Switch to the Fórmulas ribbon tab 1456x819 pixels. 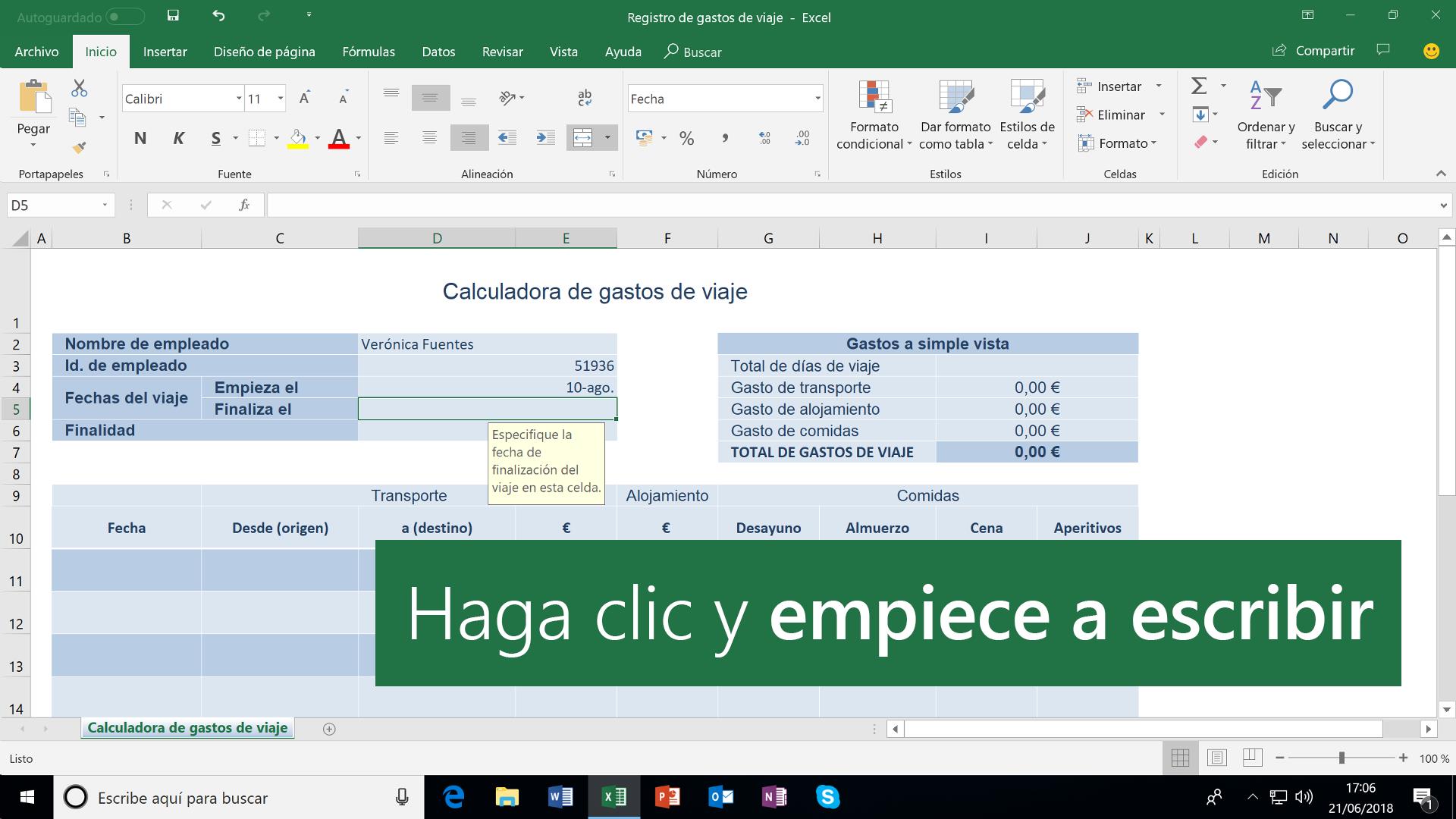click(x=369, y=52)
